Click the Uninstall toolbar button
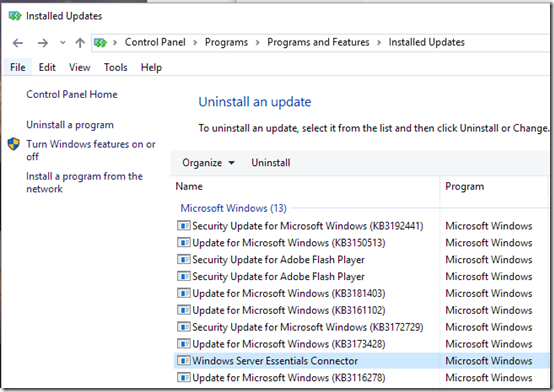This screenshot has height=392, width=554. point(271,163)
